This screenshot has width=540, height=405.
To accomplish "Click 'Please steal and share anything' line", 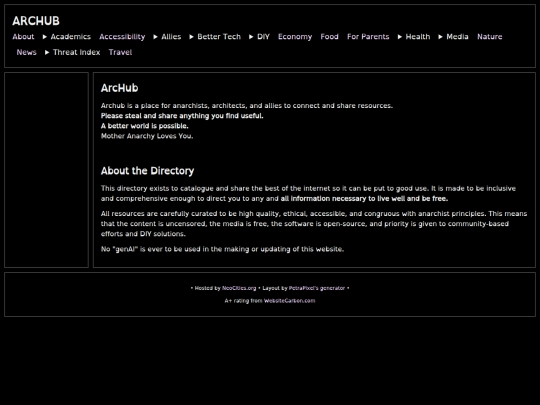I will (x=182, y=116).
